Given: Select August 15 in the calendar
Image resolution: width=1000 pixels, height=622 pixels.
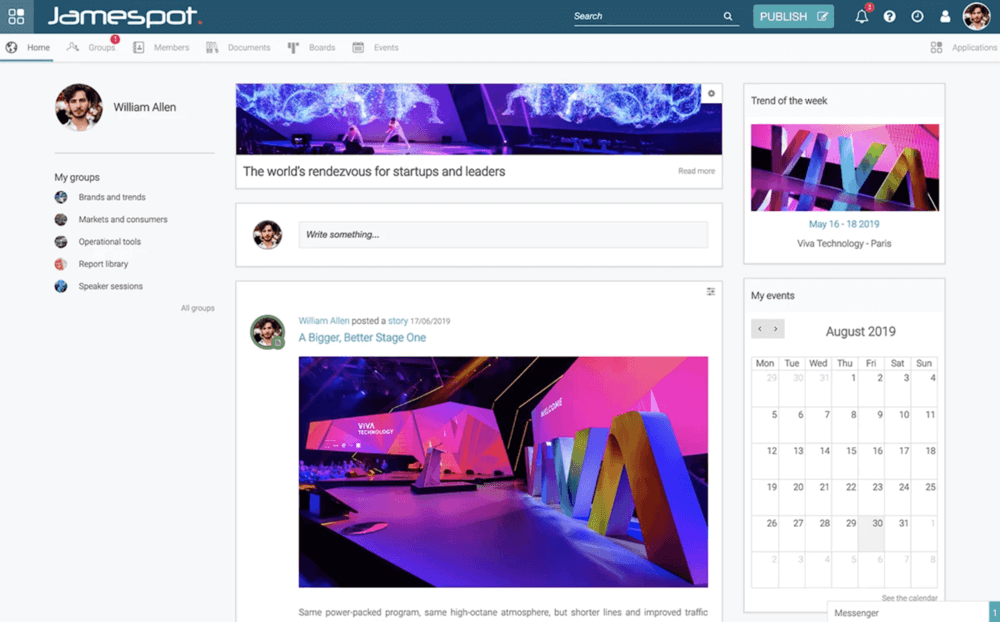Looking at the screenshot, I should (x=844, y=461).
